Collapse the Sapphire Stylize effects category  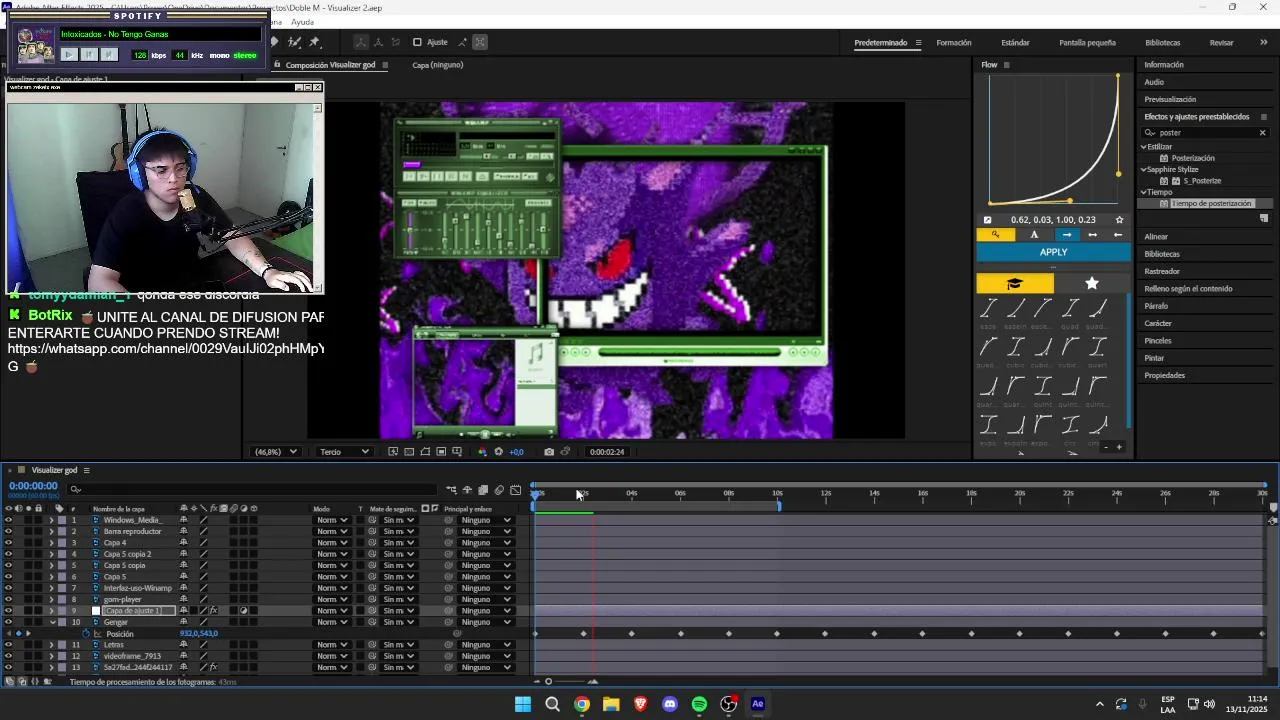pyautogui.click(x=1144, y=169)
